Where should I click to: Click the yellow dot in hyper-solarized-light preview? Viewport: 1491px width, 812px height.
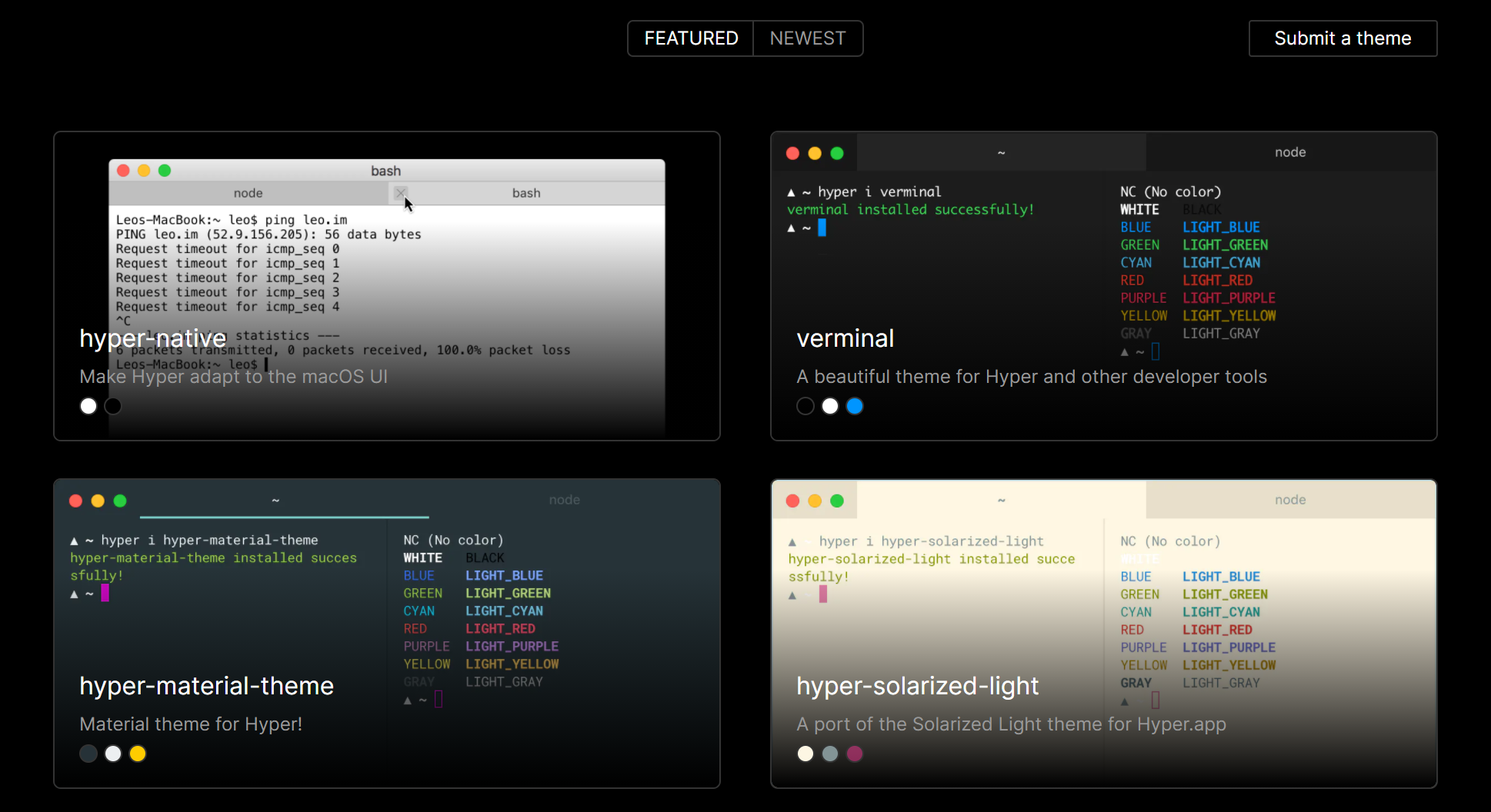coord(815,501)
